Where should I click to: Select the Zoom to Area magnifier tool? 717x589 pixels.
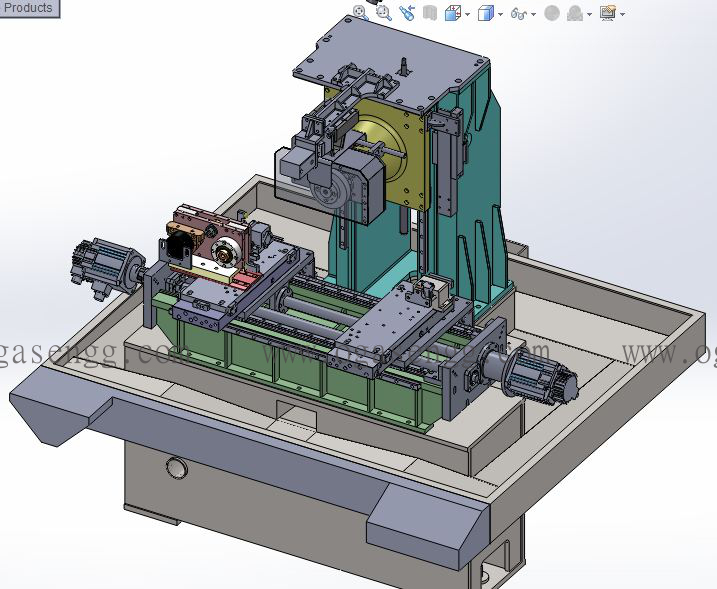click(384, 13)
